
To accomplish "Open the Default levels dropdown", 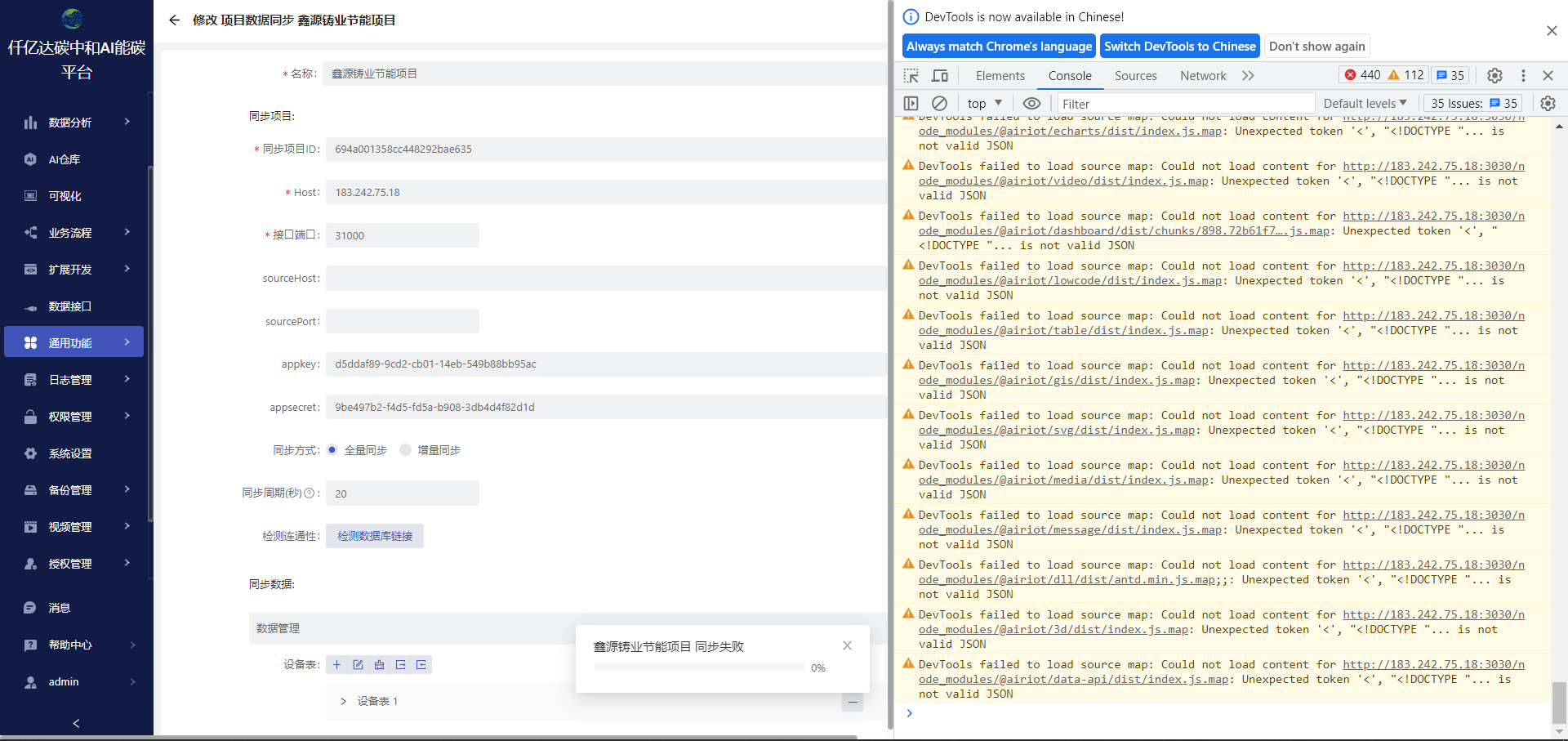I will tap(1365, 104).
